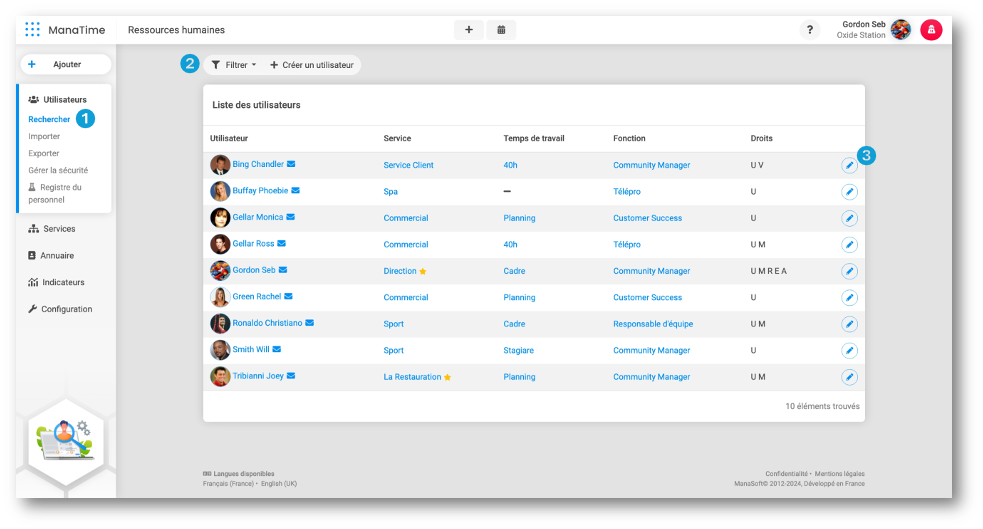983x529 pixels.
Task: Click the Spa service link
Action: tap(391, 192)
